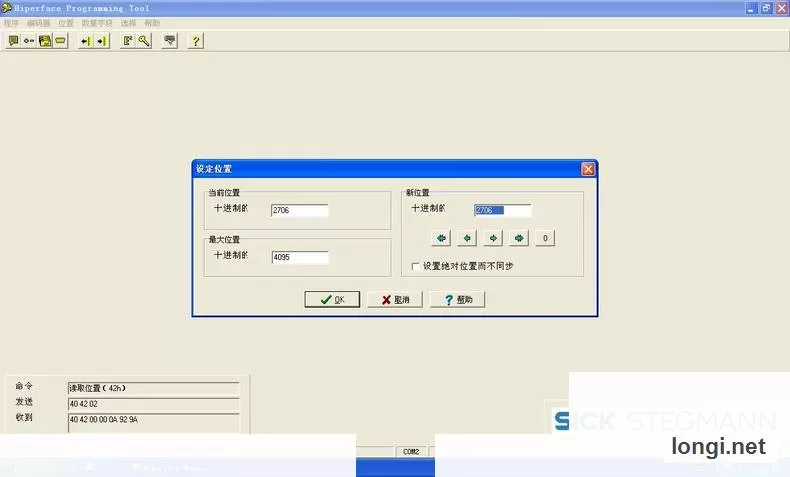Click the left arrow position toolbar icon
Screen dimensions: 790x477
86,41
